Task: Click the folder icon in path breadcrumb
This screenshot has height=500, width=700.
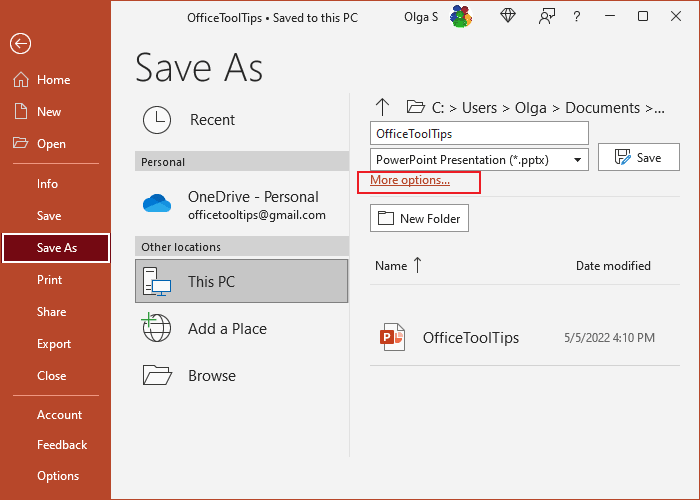Action: click(415, 107)
